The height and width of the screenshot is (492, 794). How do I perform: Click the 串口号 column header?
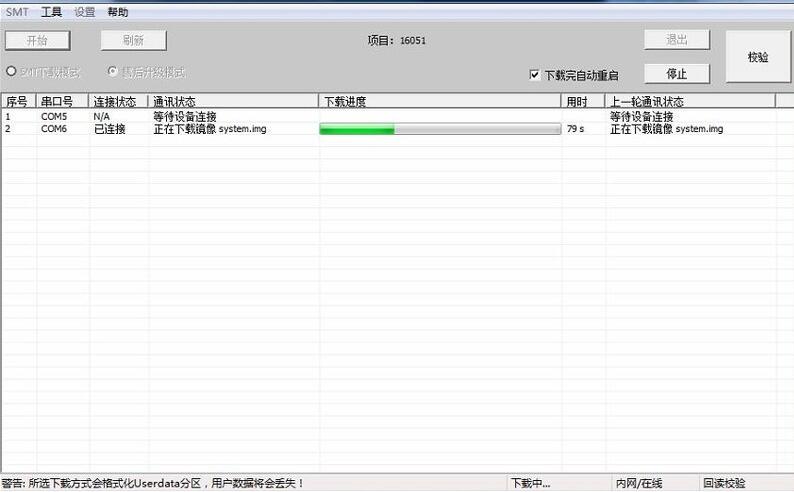click(62, 101)
